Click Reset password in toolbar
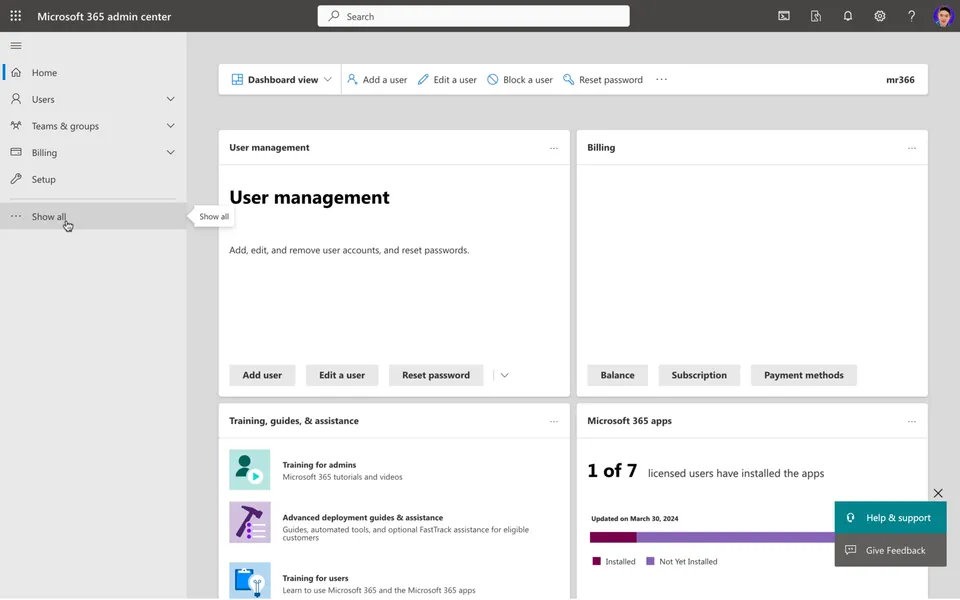The image size is (960, 600). click(603, 80)
